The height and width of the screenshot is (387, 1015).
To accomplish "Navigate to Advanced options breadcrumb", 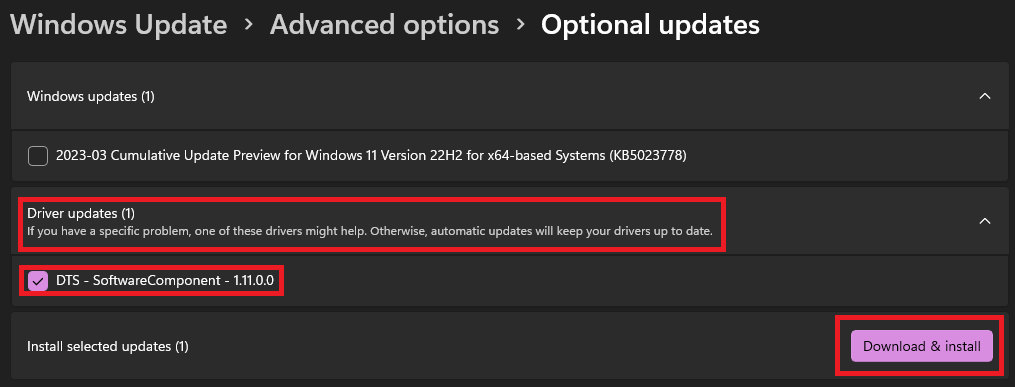I will point(385,25).
